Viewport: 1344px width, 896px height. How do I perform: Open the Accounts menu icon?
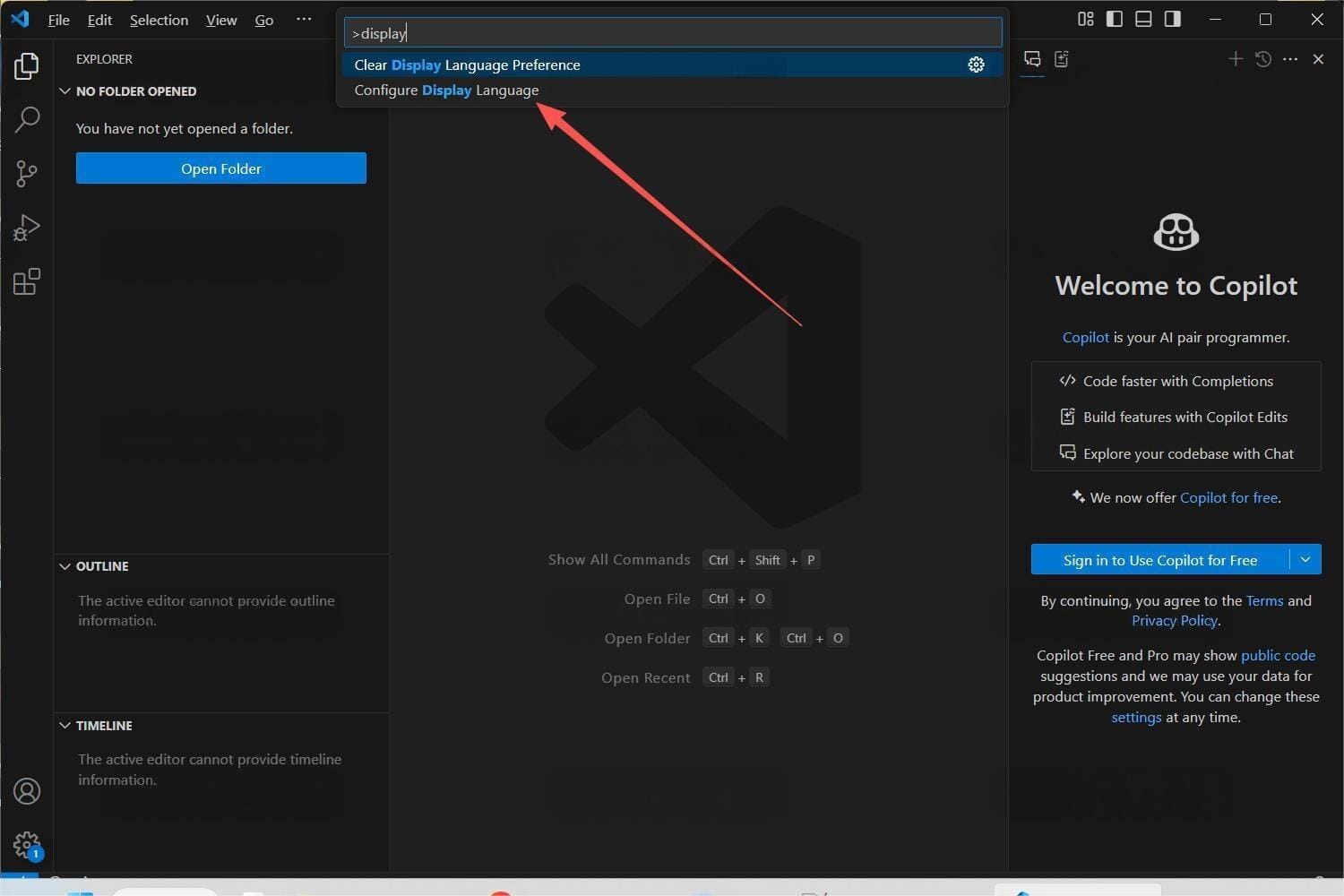coord(27,791)
